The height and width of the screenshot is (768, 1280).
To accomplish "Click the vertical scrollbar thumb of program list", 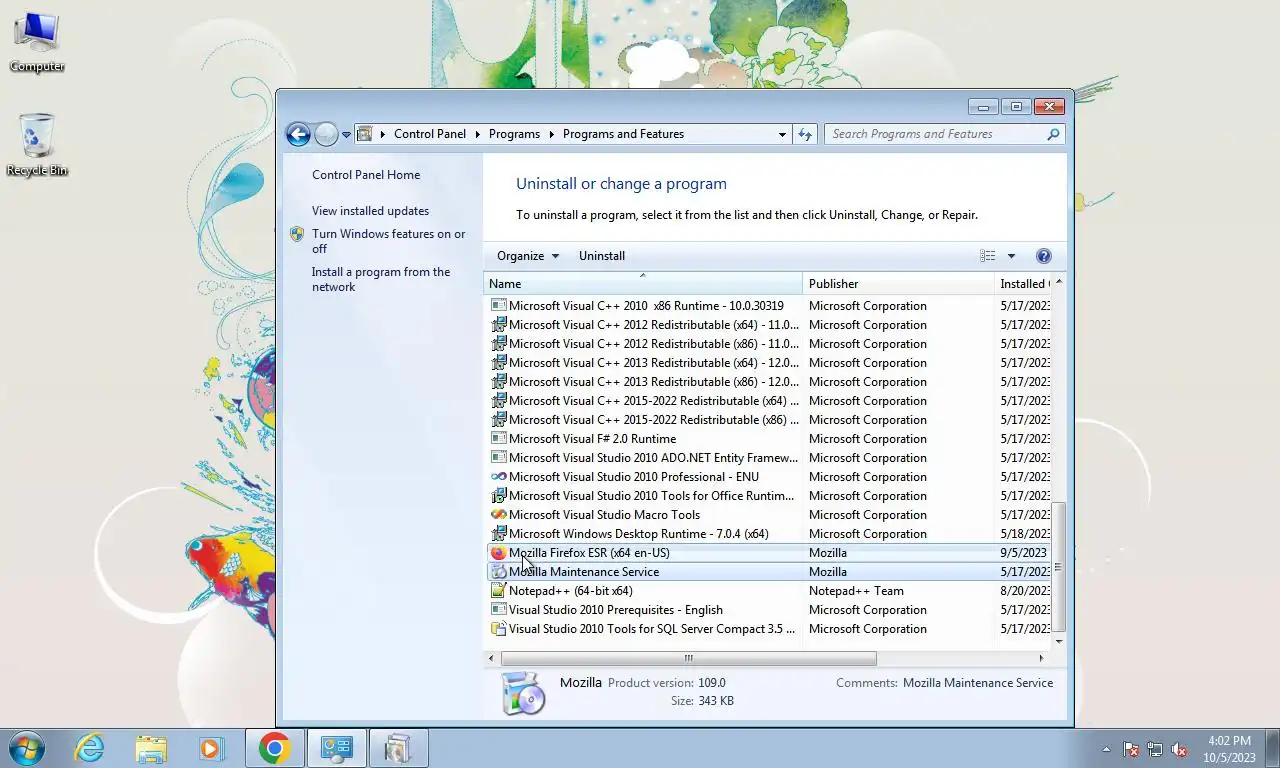I will tap(1058, 567).
